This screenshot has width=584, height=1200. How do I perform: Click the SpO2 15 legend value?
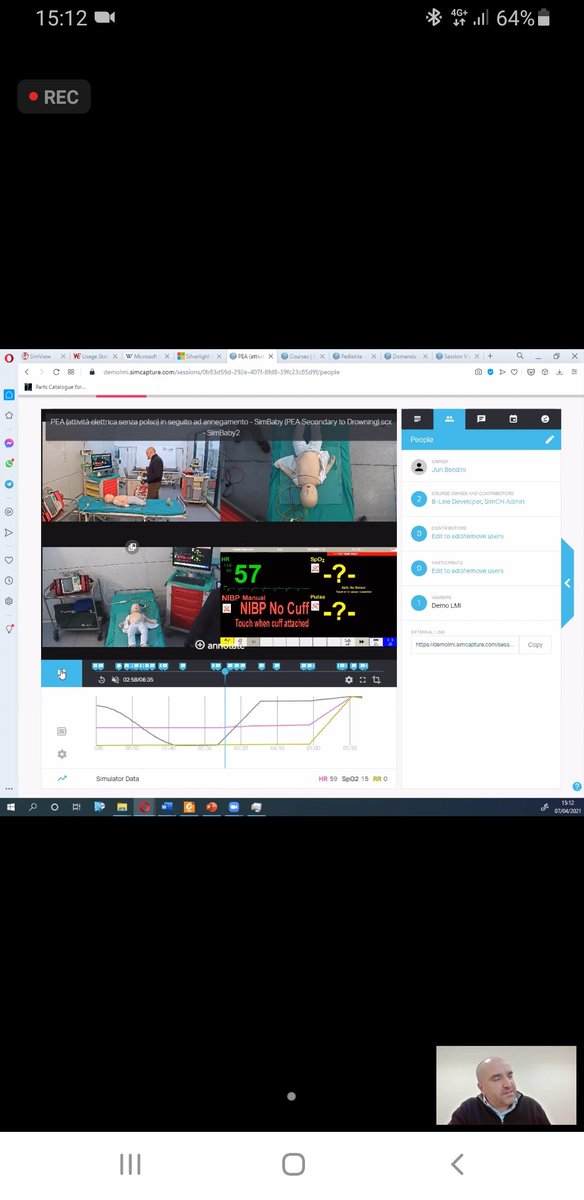pyautogui.click(x=354, y=778)
